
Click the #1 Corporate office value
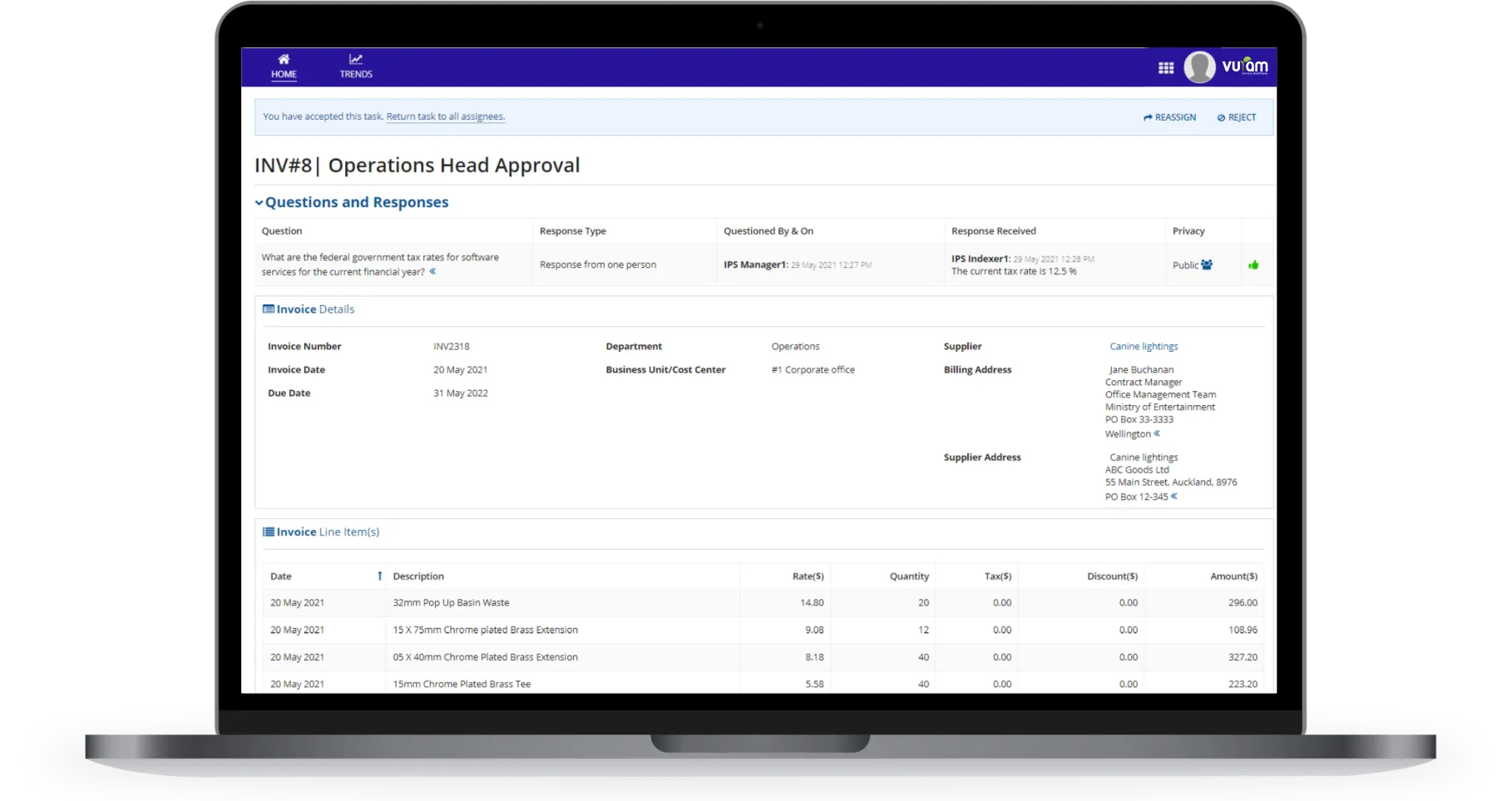tap(813, 369)
